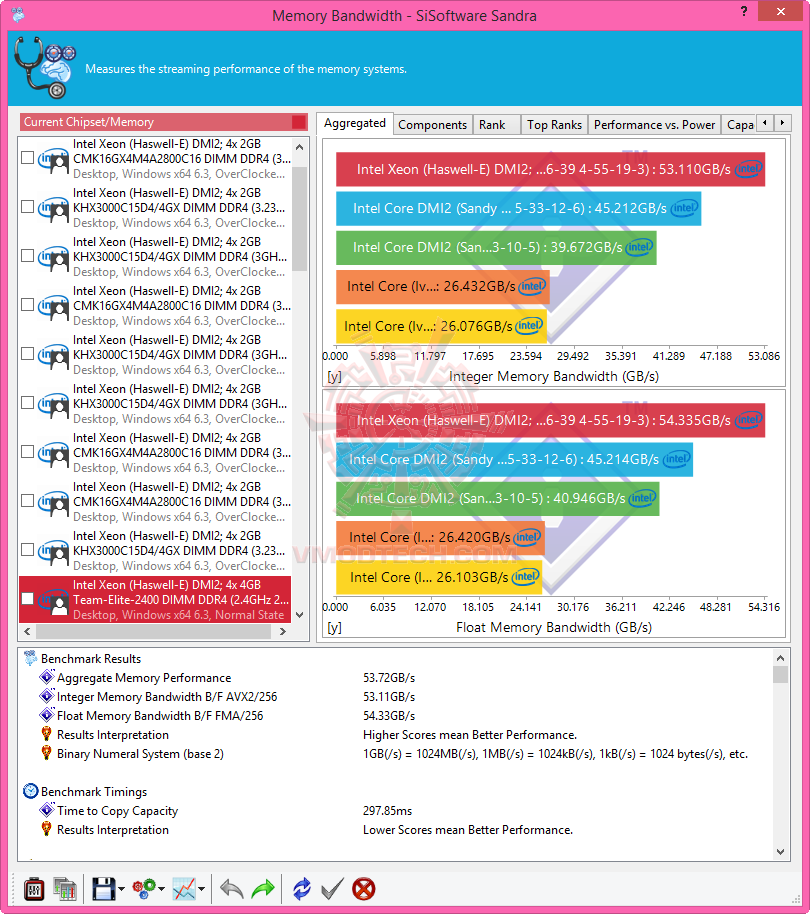
Task: Click reference list scroll-up arrow
Action: point(300,147)
